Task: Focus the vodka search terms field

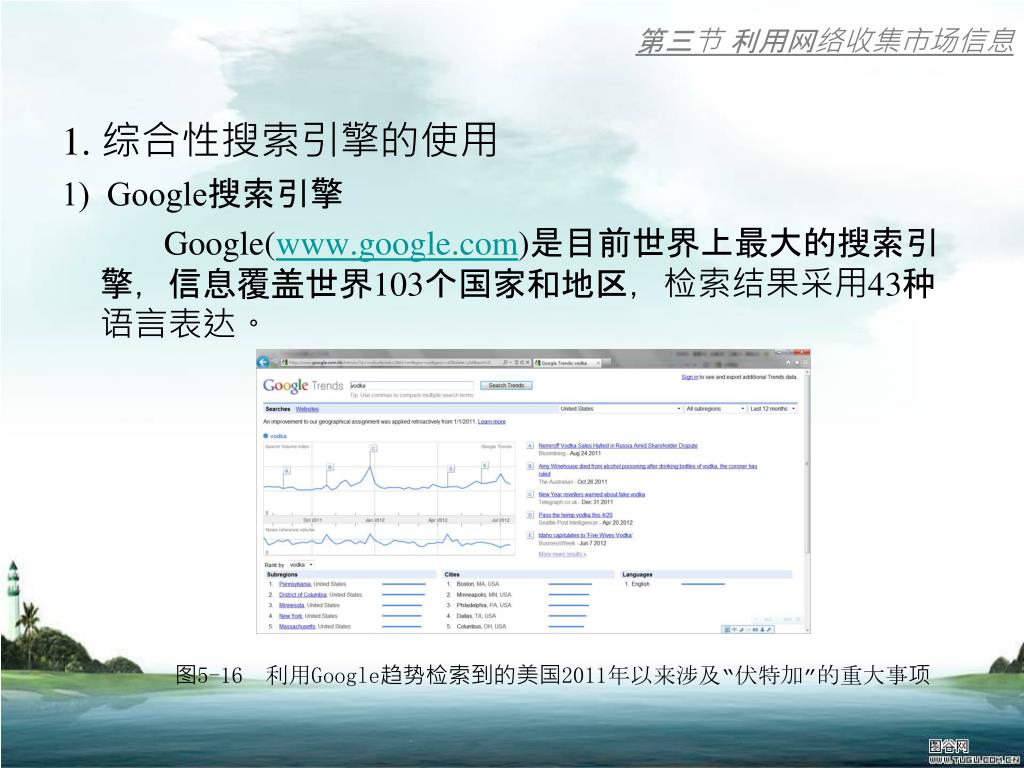Action: click(x=411, y=385)
